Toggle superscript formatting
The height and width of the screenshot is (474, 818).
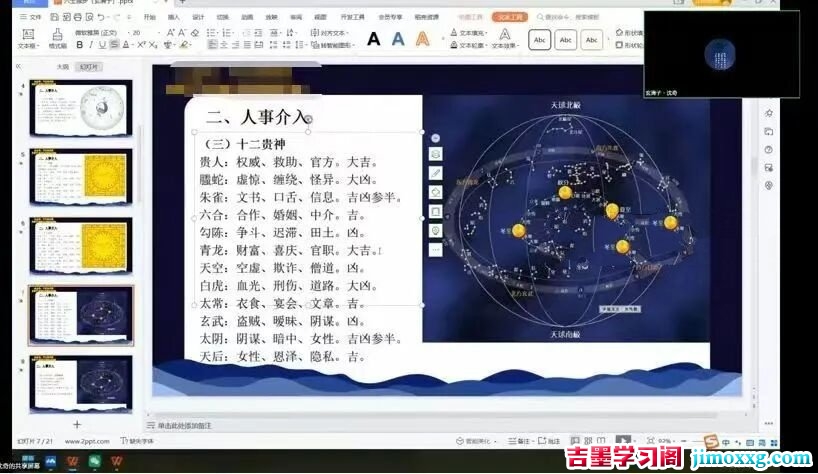click(141, 45)
